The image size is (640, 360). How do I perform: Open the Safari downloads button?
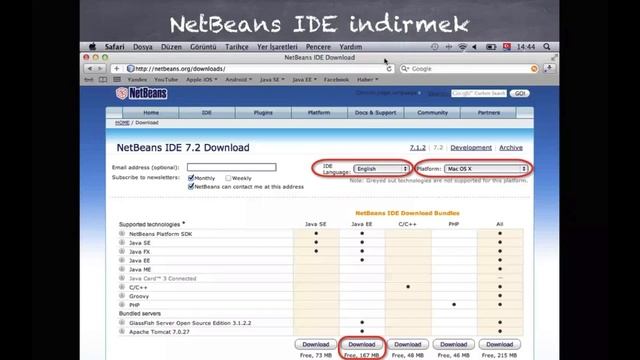(549, 69)
